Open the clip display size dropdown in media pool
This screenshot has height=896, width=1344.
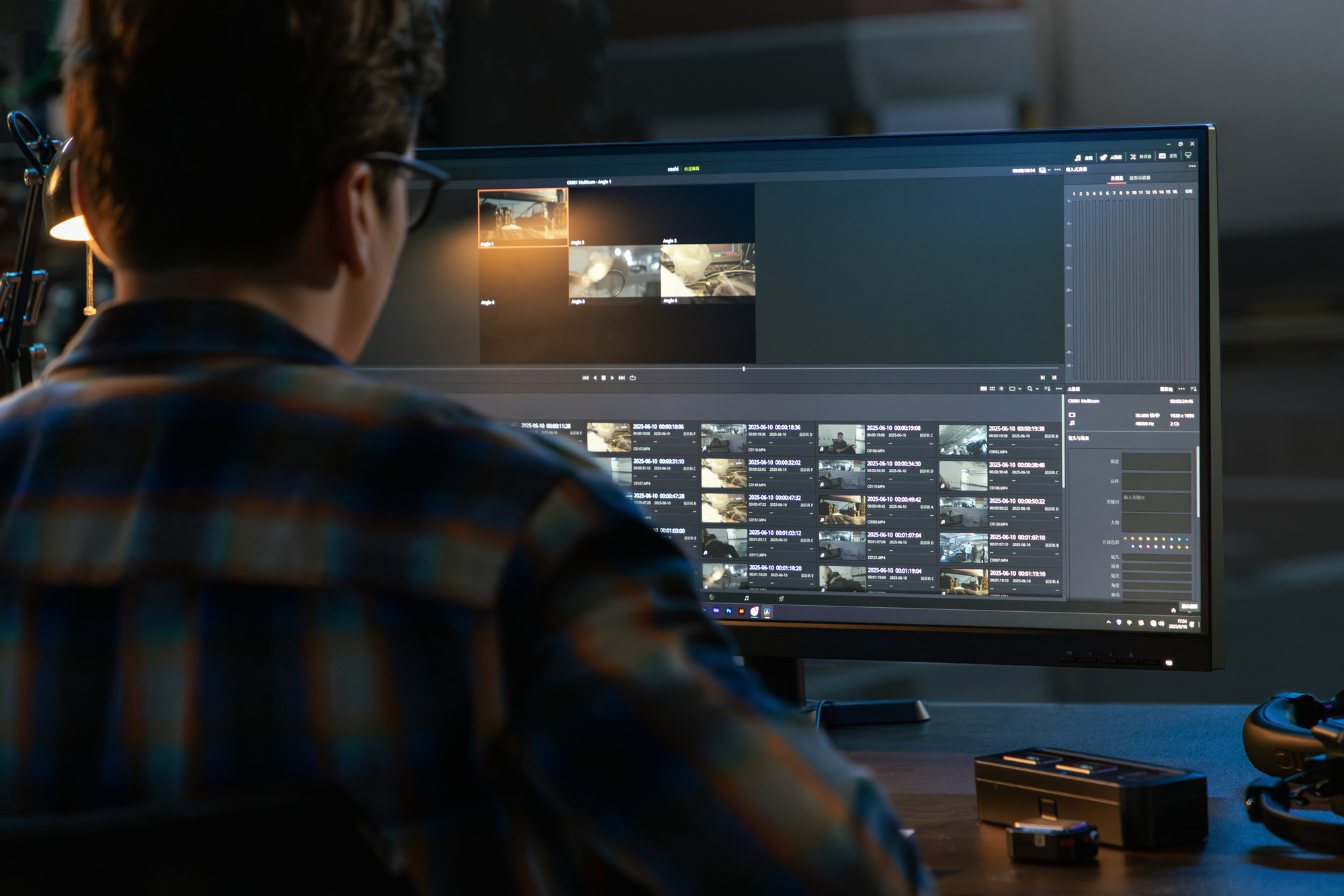point(1015,389)
